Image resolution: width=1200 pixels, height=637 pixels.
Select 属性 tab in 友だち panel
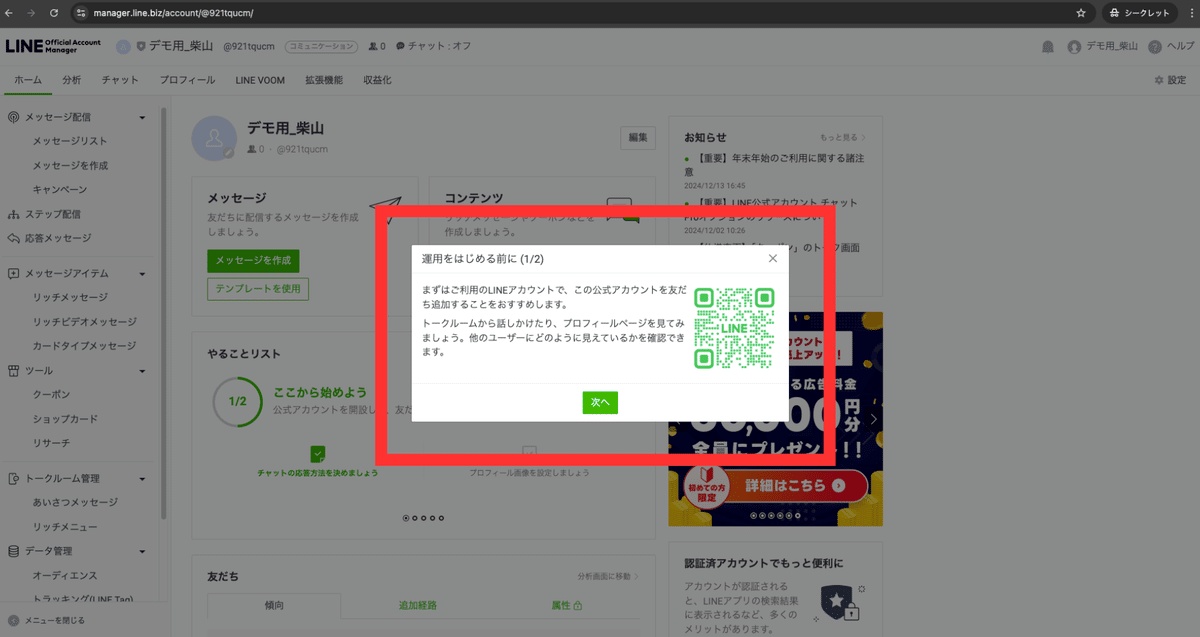[x=567, y=606]
